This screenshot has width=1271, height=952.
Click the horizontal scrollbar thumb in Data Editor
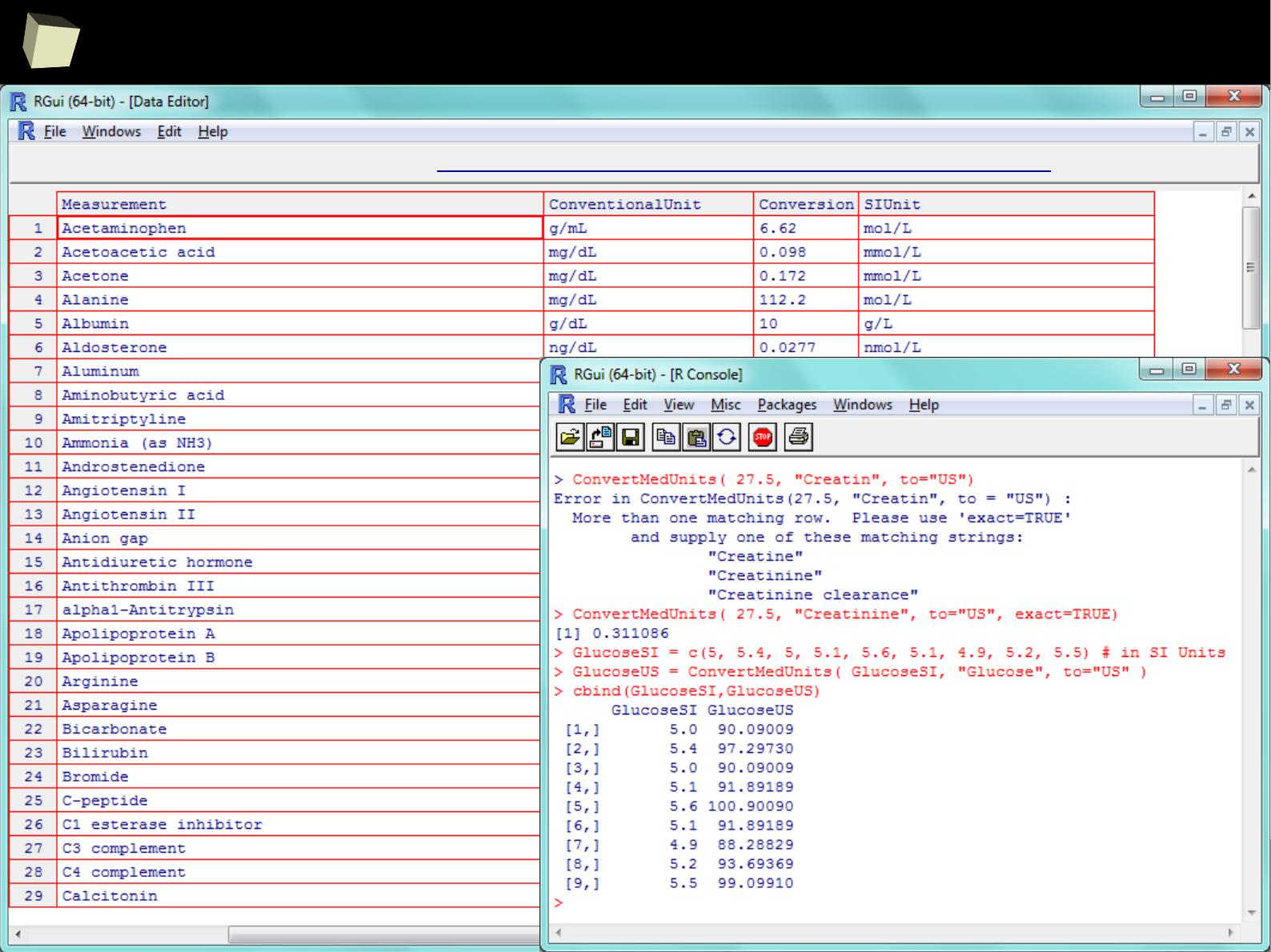coord(384,934)
